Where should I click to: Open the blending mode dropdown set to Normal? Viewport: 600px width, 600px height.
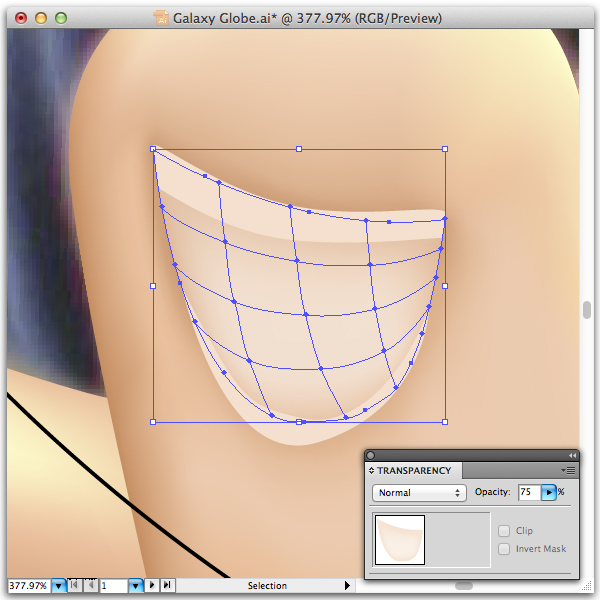(x=419, y=492)
